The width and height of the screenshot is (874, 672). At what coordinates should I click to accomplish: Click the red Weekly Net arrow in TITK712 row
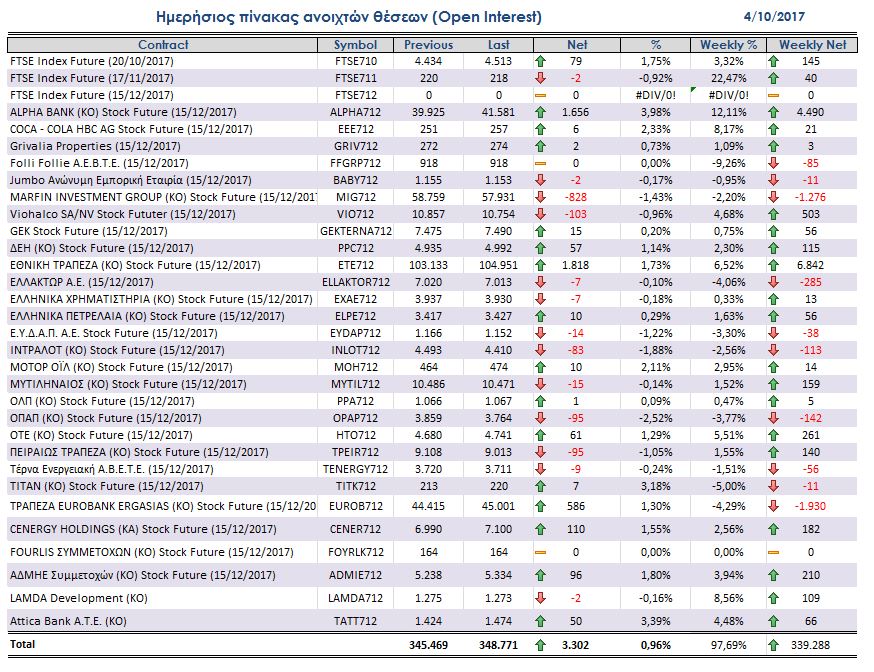[773, 486]
